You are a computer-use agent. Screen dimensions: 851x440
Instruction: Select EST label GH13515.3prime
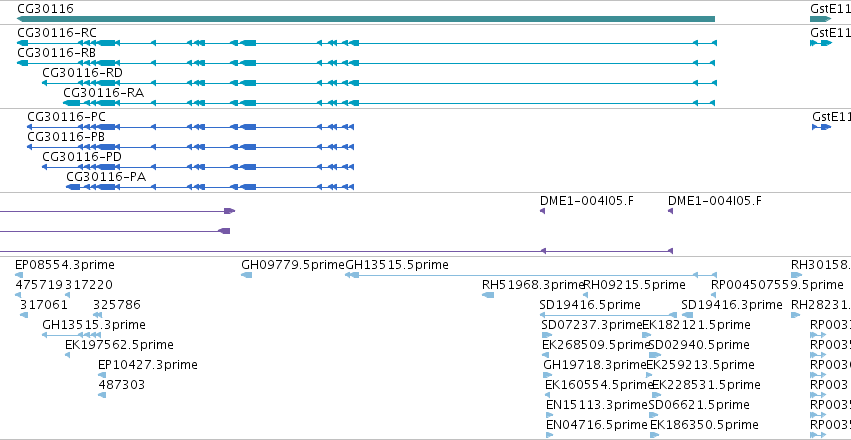click(x=94, y=325)
